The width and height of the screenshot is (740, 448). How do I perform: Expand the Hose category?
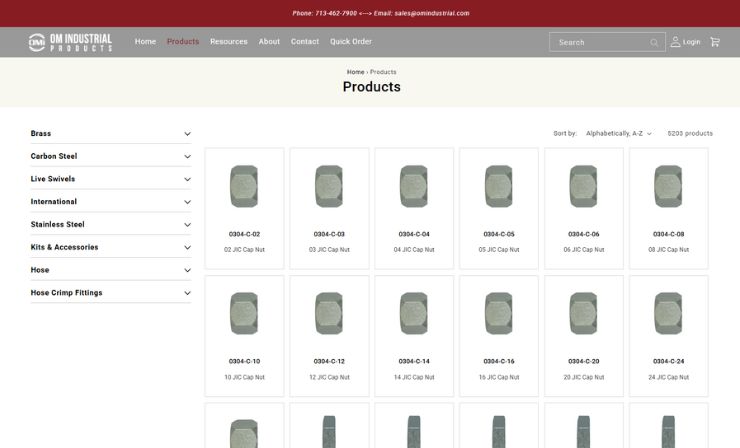tap(110, 270)
